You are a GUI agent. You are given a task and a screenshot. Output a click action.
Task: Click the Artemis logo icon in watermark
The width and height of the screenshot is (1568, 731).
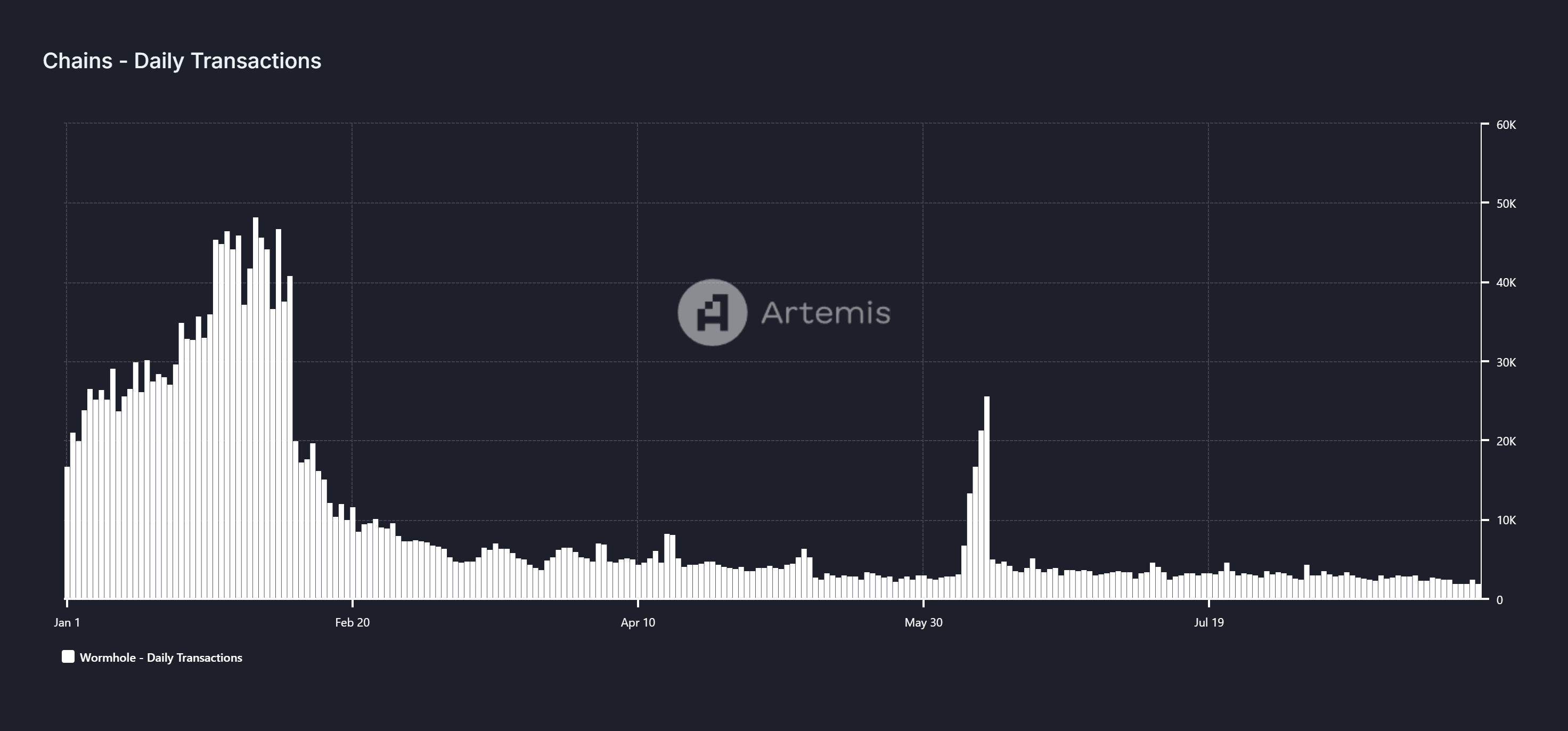coord(712,313)
